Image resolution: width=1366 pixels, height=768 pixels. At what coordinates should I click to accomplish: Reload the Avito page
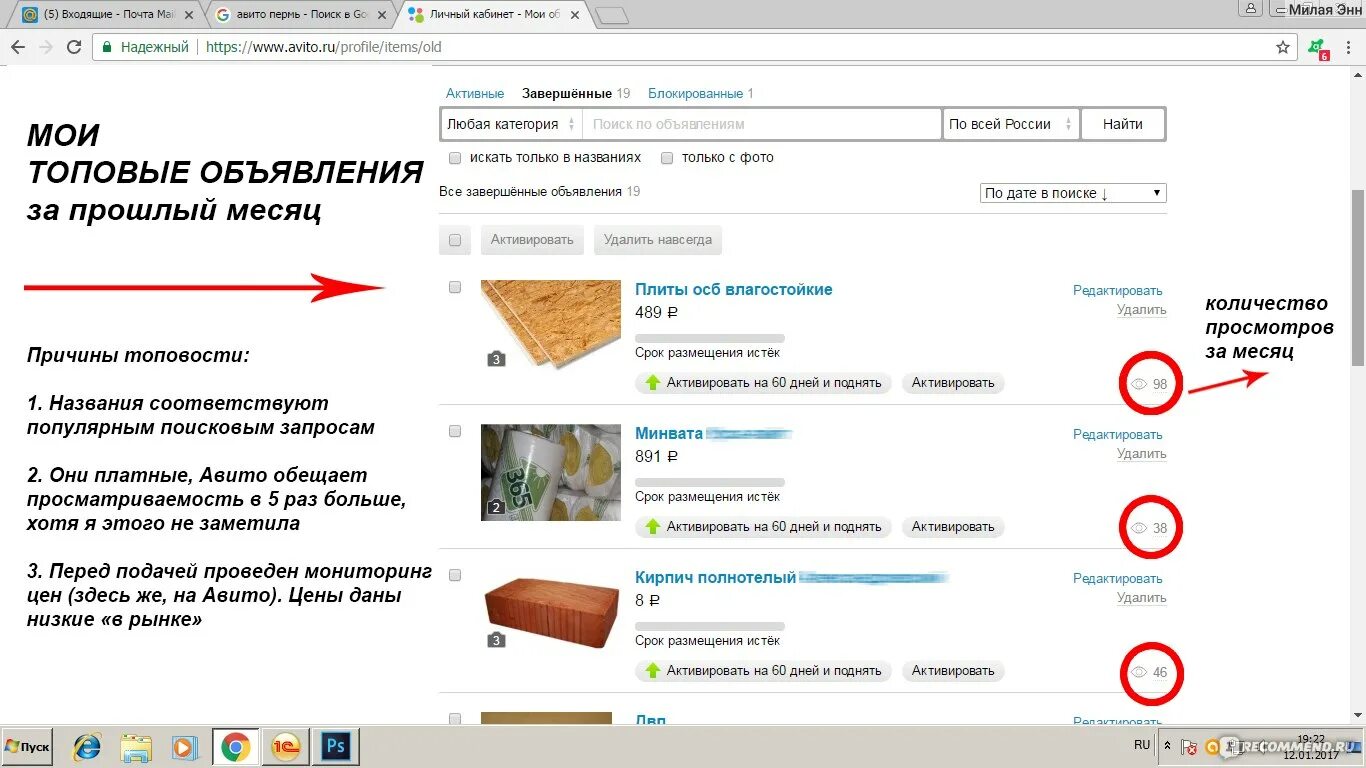tap(74, 47)
